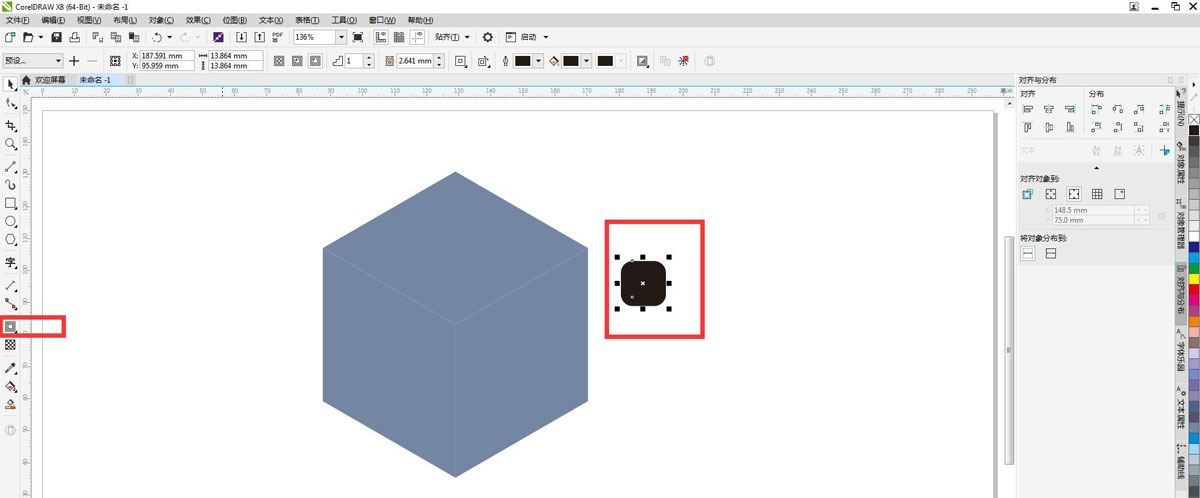Select the Crop tool

(x=11, y=126)
